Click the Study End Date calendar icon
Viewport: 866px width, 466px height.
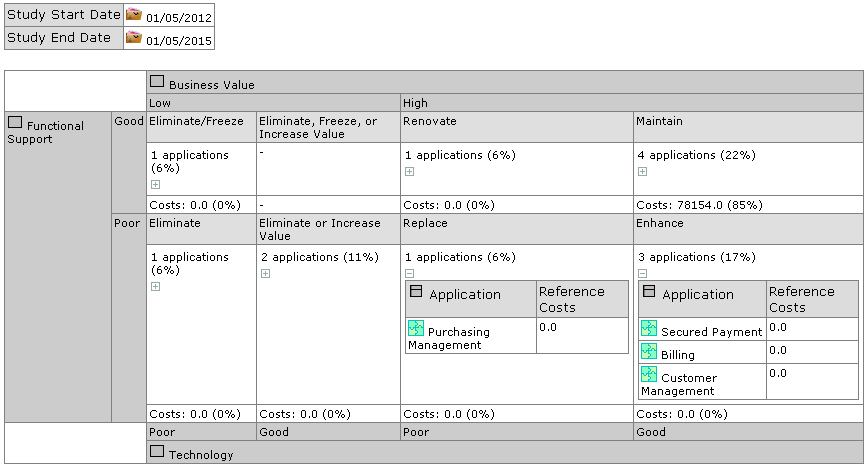pos(133,38)
